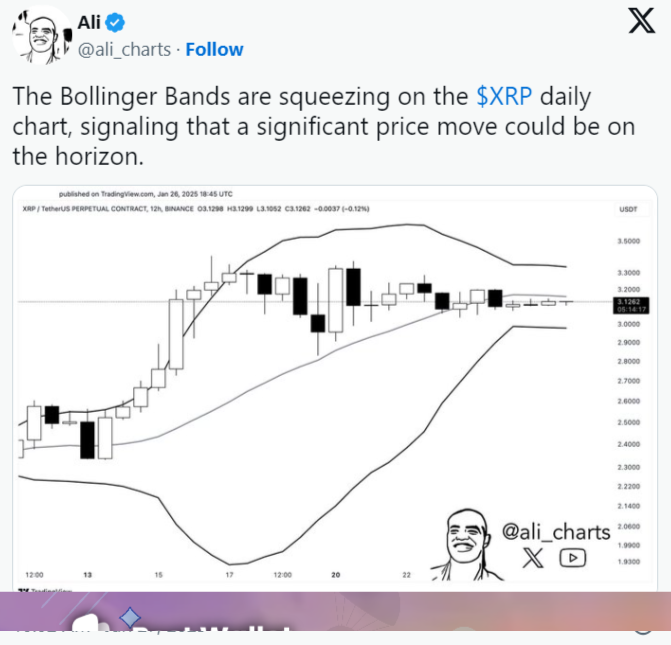Click the @ali_charts watermark text on chart

point(556,532)
